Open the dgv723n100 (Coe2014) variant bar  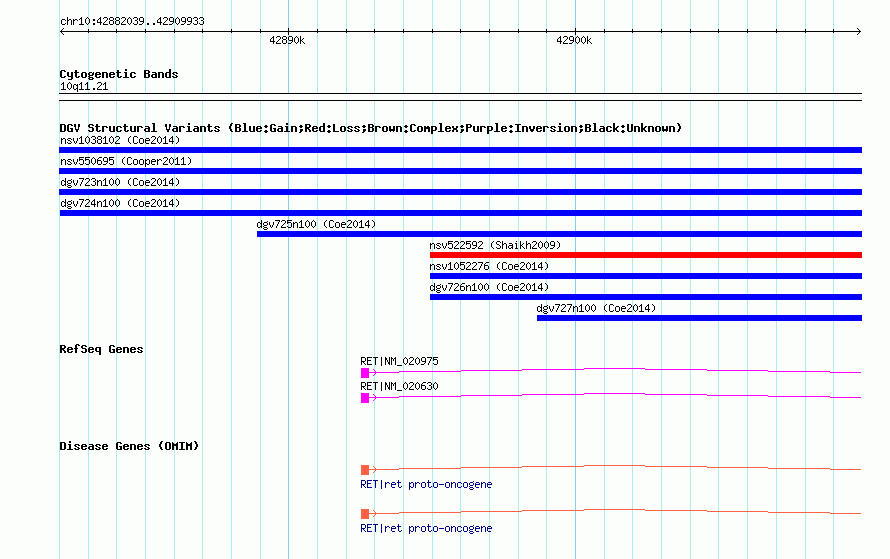click(x=460, y=192)
